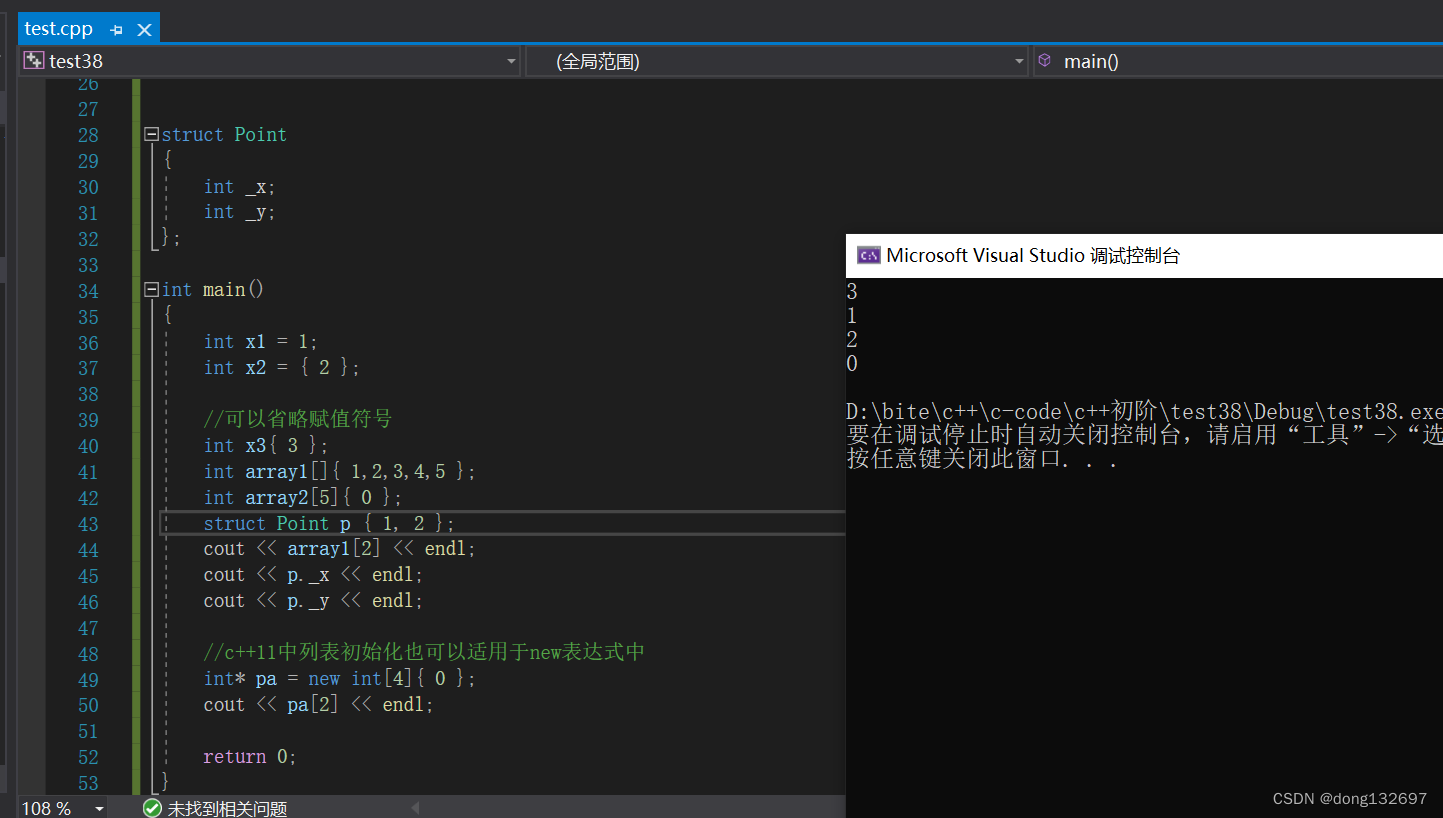
Task: Open the test38 project dropdown
Action: pyautogui.click(x=512, y=61)
